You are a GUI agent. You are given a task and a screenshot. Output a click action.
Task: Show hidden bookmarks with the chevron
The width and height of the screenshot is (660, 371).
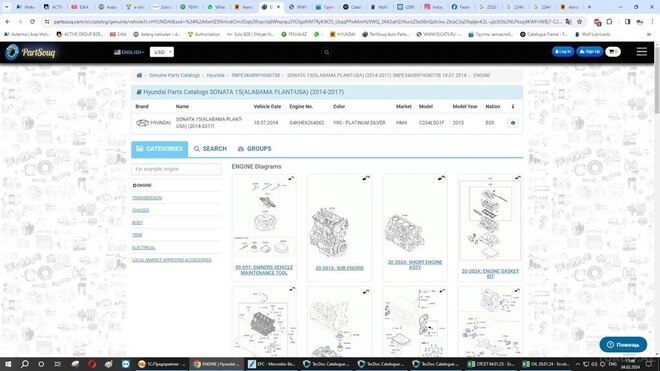point(649,34)
